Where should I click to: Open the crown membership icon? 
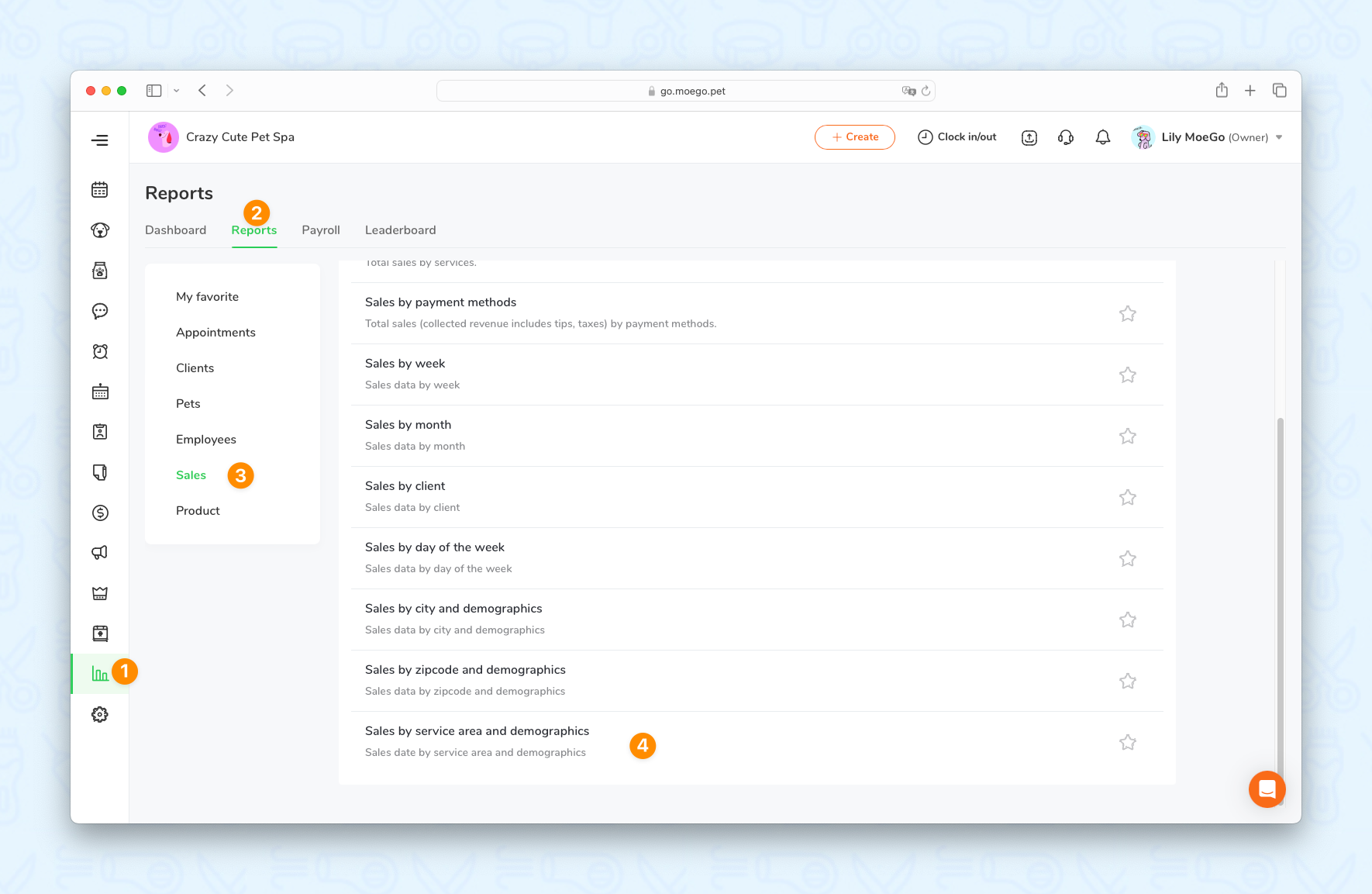coord(99,593)
